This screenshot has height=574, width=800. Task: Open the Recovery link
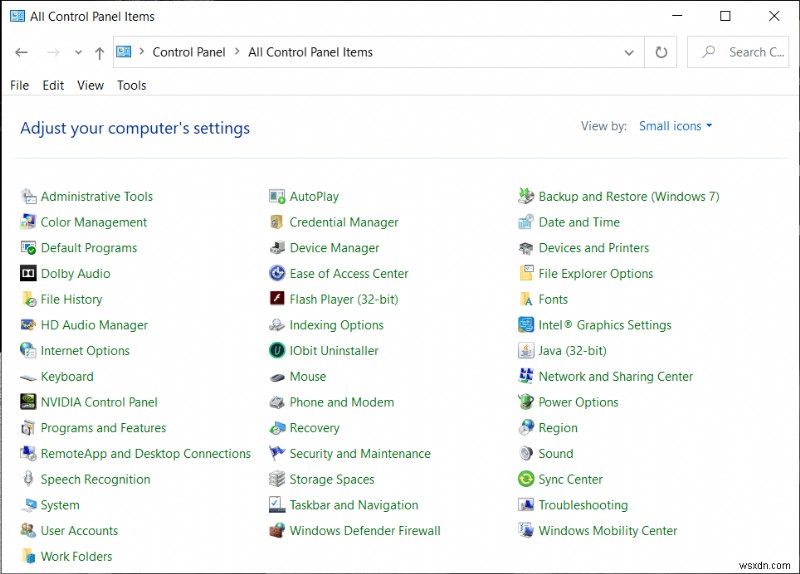click(314, 428)
